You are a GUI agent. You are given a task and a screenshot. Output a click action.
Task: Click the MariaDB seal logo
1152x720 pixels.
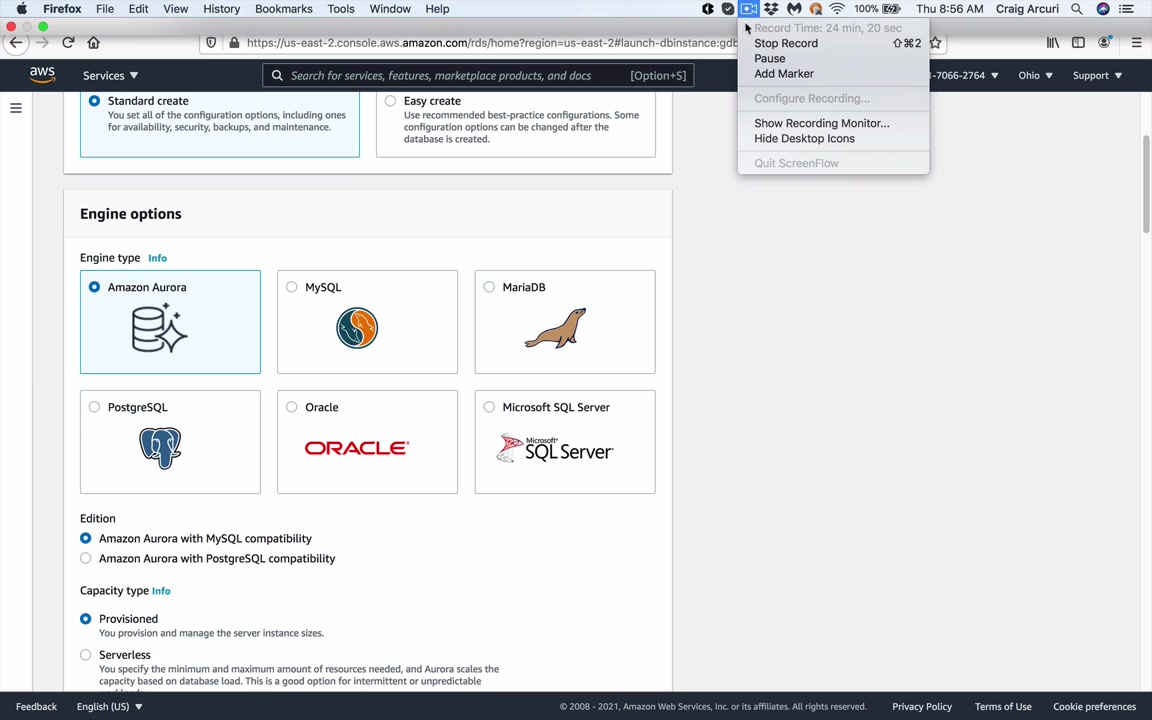(x=555, y=328)
